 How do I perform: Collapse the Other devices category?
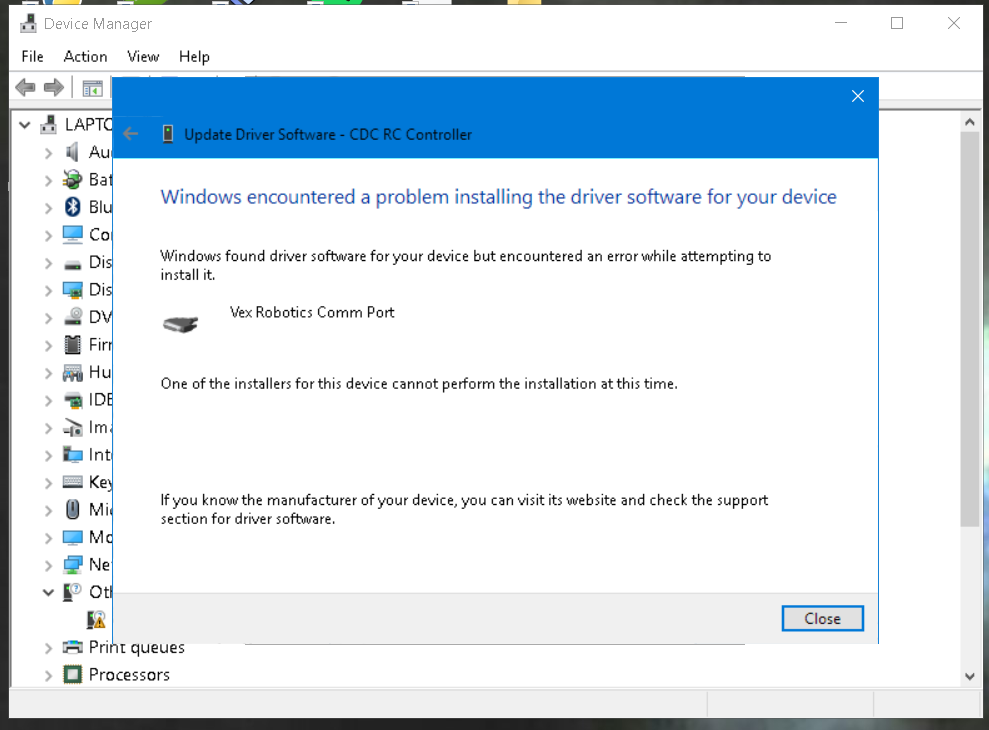click(48, 592)
